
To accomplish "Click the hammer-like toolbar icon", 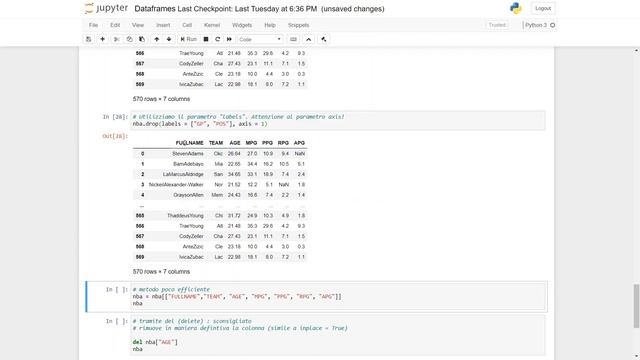I will tap(324, 39).
